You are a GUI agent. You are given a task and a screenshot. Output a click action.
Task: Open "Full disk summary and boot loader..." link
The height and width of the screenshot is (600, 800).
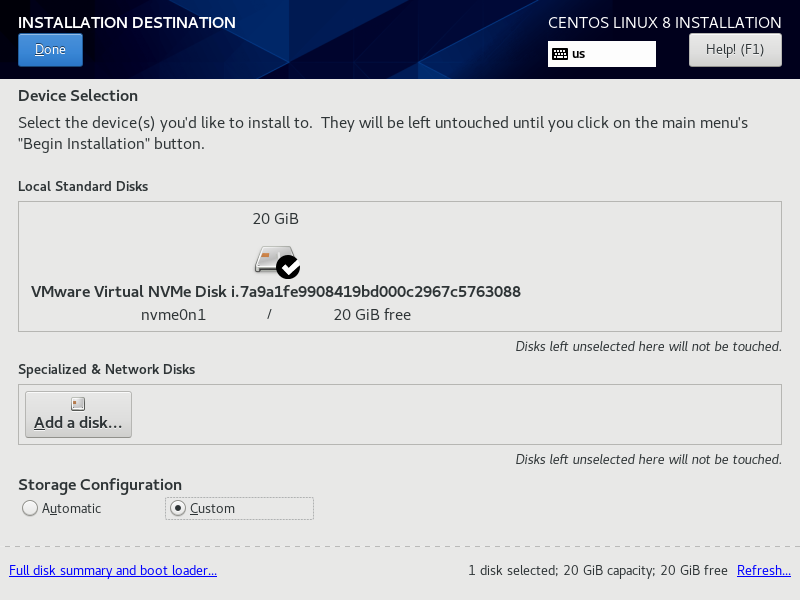tap(113, 571)
